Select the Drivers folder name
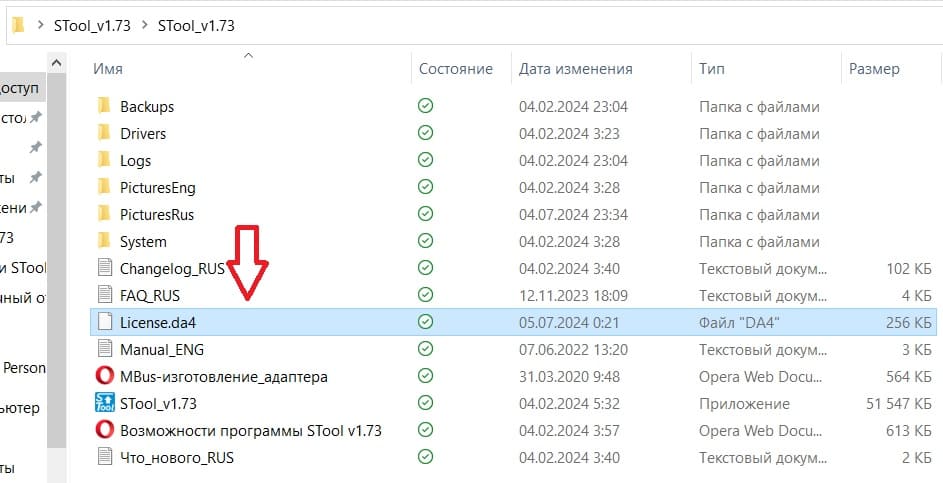The width and height of the screenshot is (943, 483). point(143,134)
